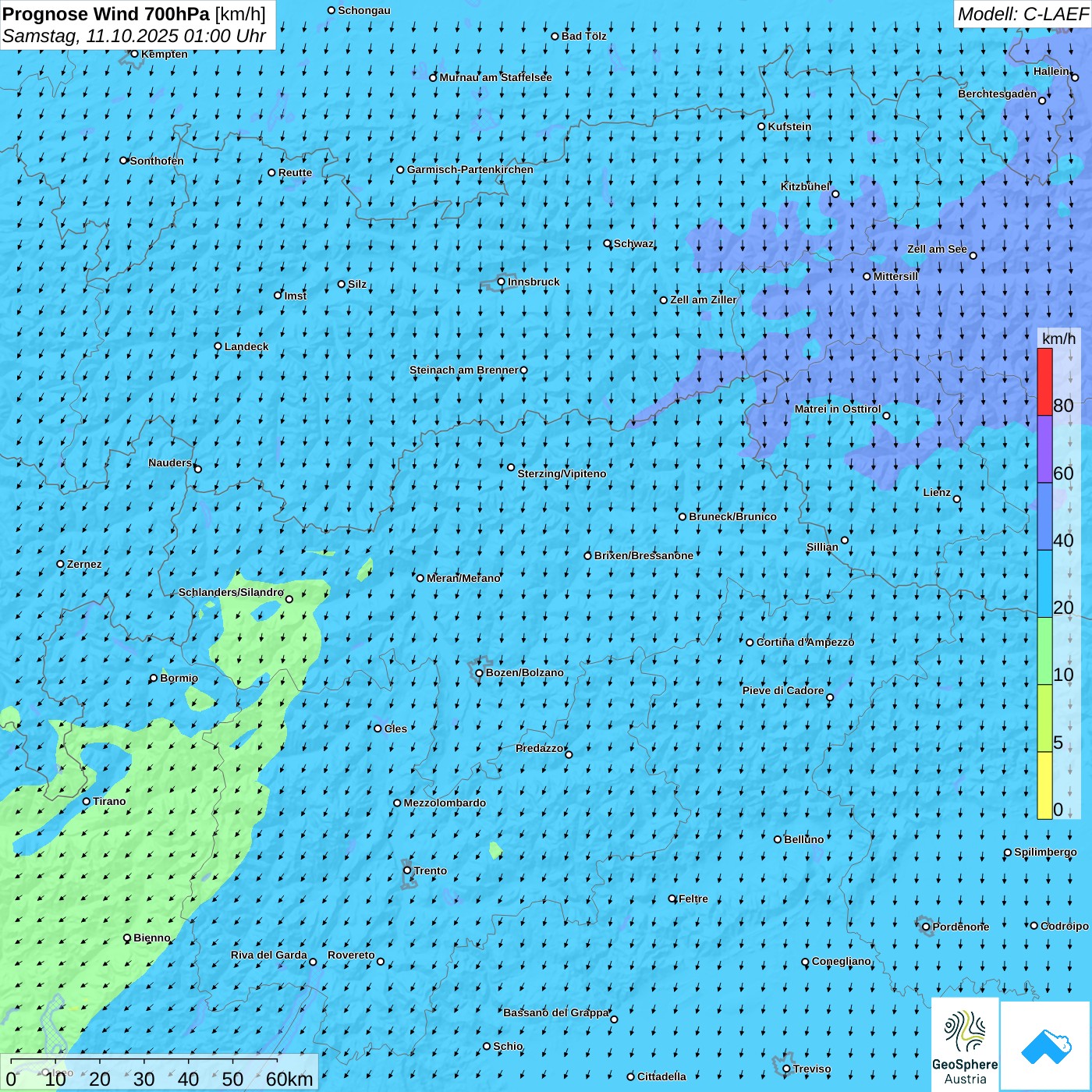Click the 'Feltre' label
The width and height of the screenshot is (1092, 1092).
pyautogui.click(x=693, y=899)
